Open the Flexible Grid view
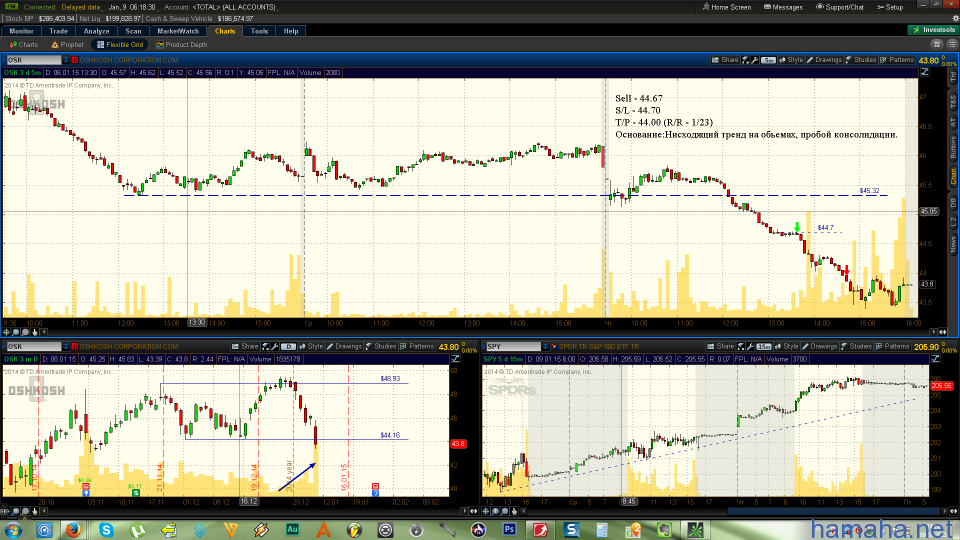Image resolution: width=960 pixels, height=540 pixels. click(121, 44)
